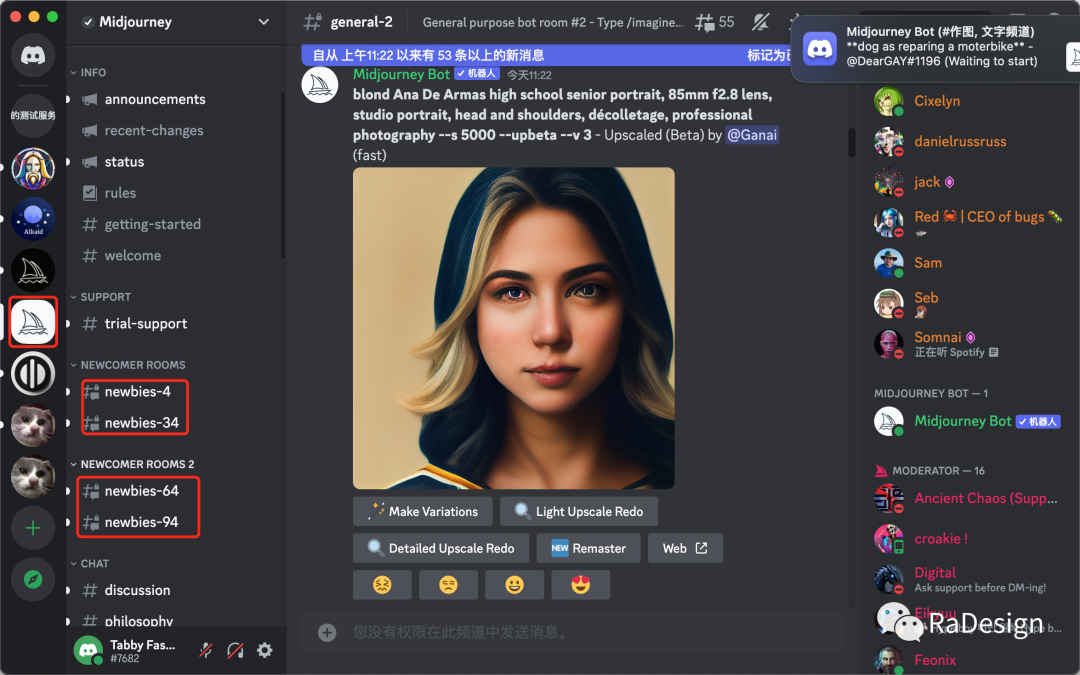Screen dimensions: 1080x675
Task: Open Discord home direct messages icon
Action: (x=32, y=54)
